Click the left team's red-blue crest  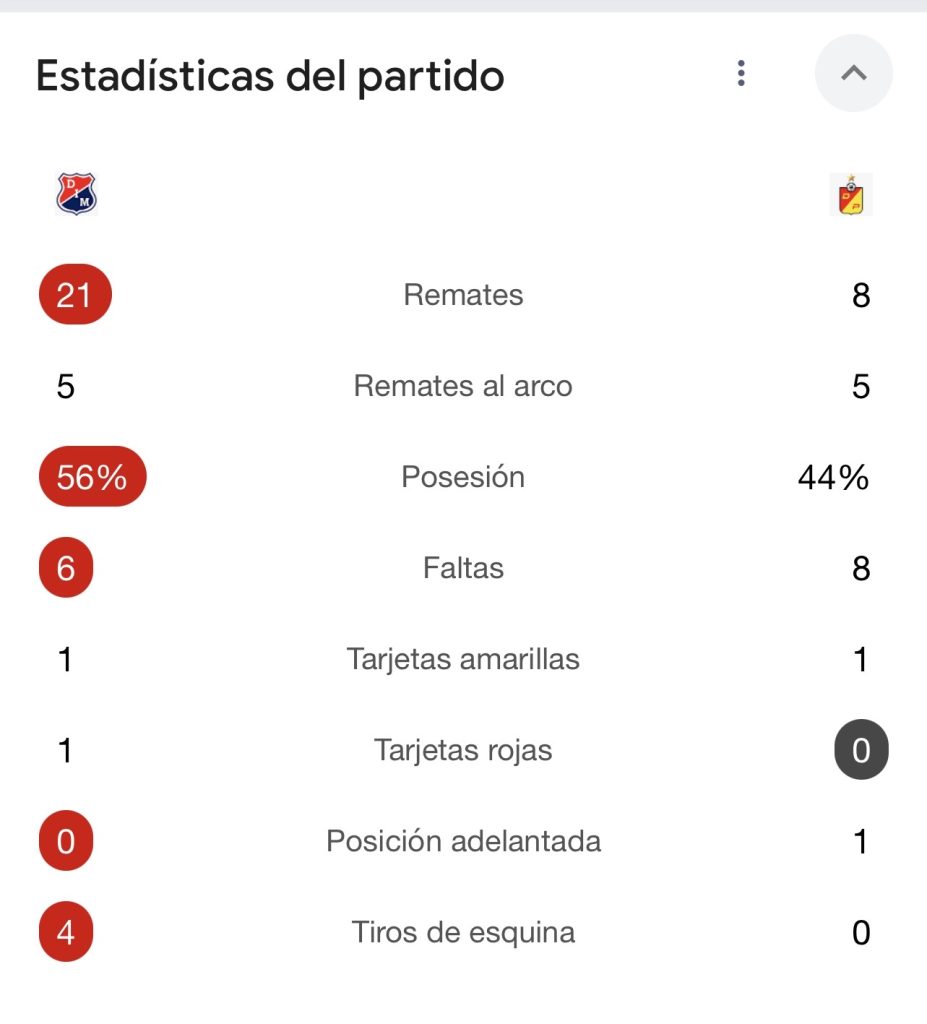click(76, 194)
